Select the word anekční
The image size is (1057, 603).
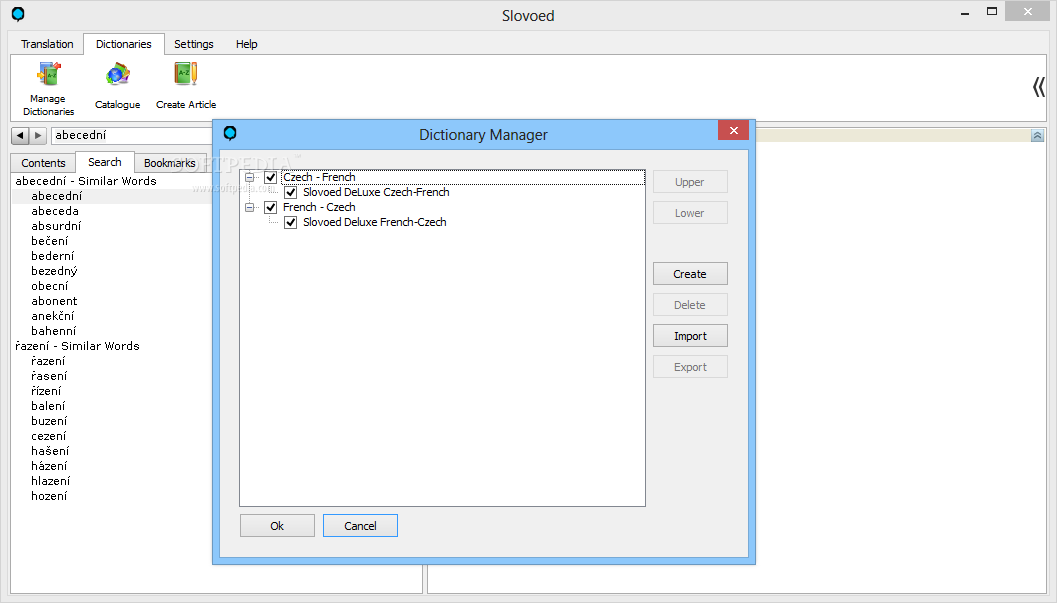[53, 316]
